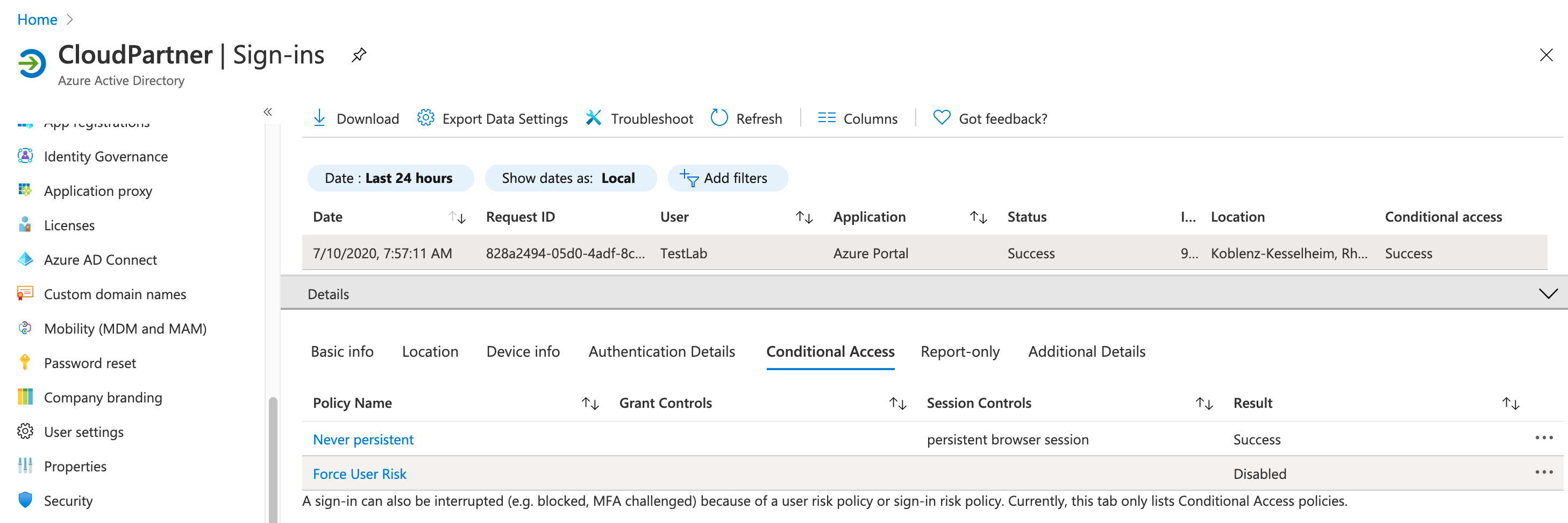Open Azure AD Connect menu item
The width and height of the screenshot is (1568, 523).
coord(101,260)
